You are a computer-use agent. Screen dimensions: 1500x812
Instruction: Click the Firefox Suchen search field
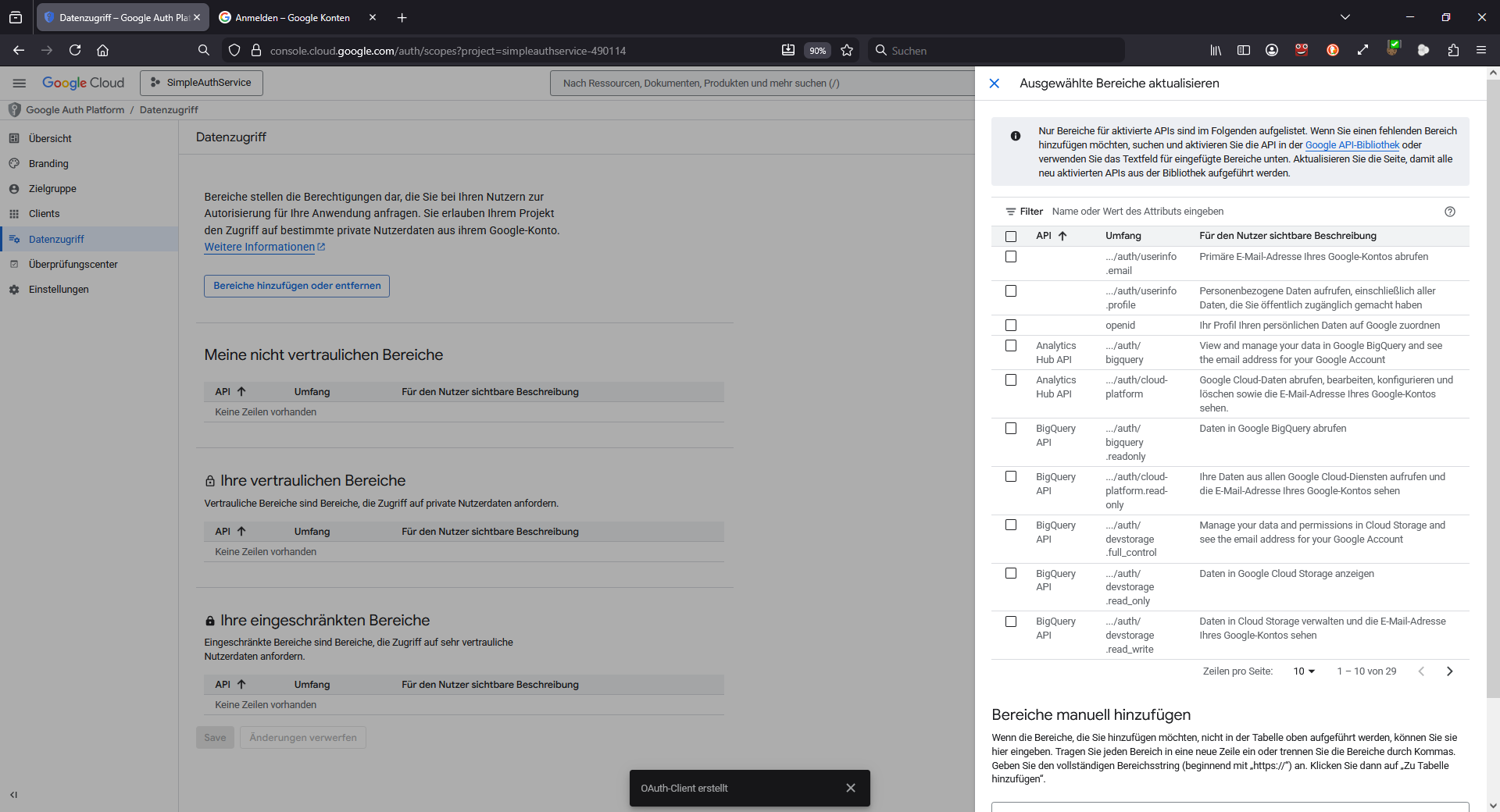pos(996,50)
